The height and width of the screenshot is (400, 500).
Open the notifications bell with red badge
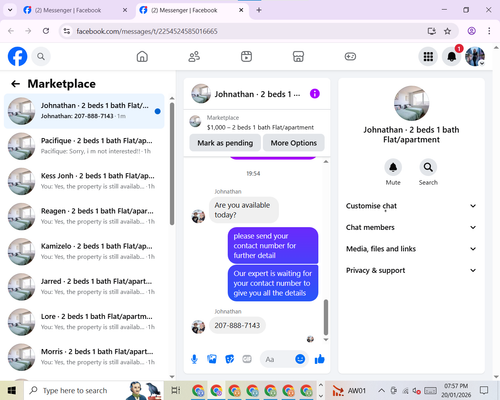tap(452, 56)
